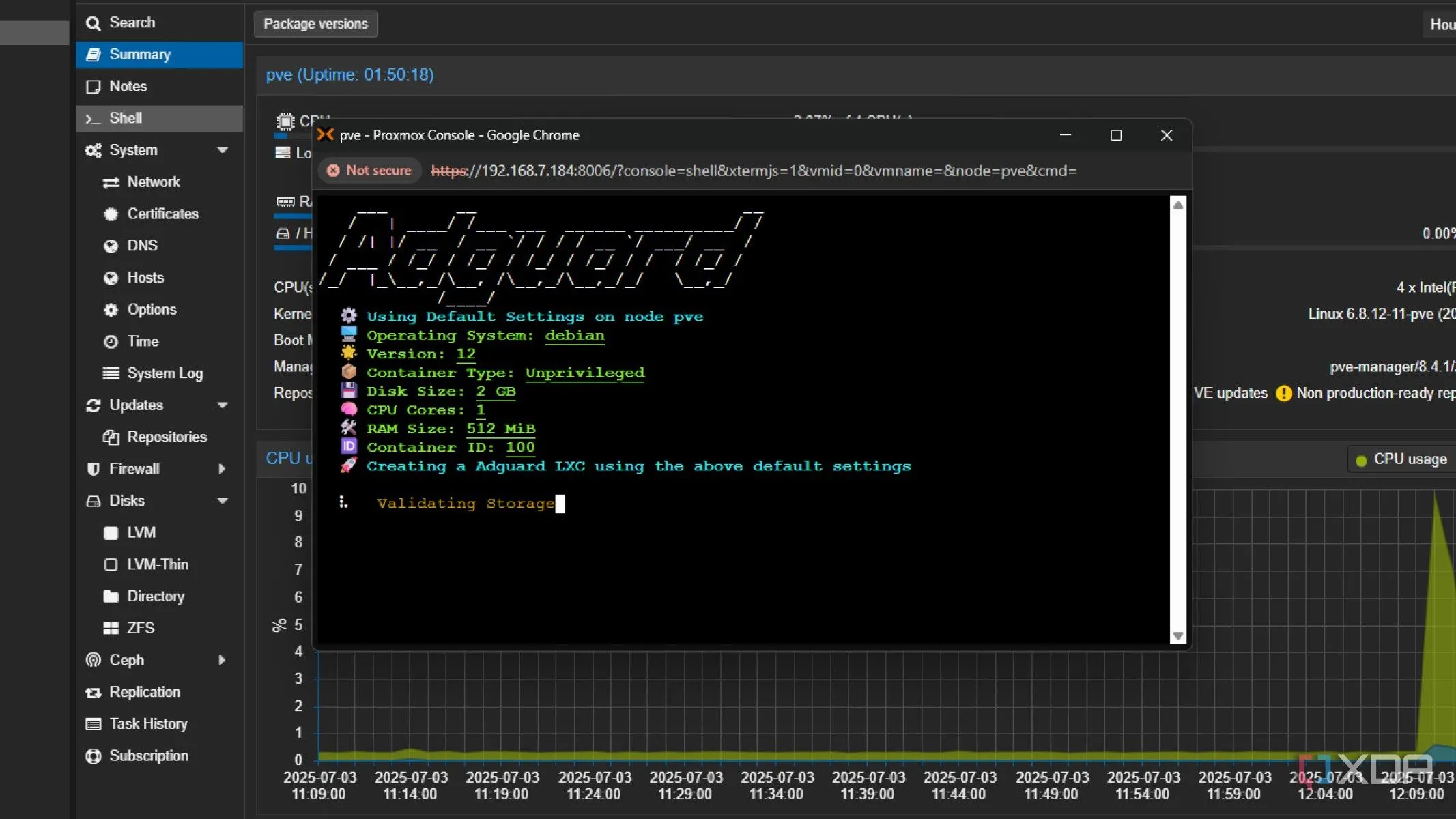Collapse the System section arrow
Viewport: 1456px width, 819px height.
click(223, 150)
